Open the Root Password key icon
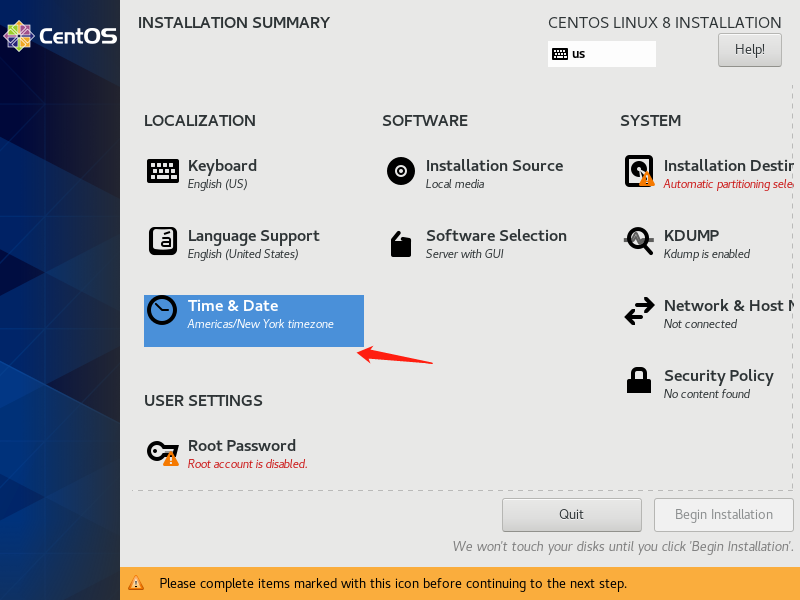The height and width of the screenshot is (600, 800). [163, 453]
